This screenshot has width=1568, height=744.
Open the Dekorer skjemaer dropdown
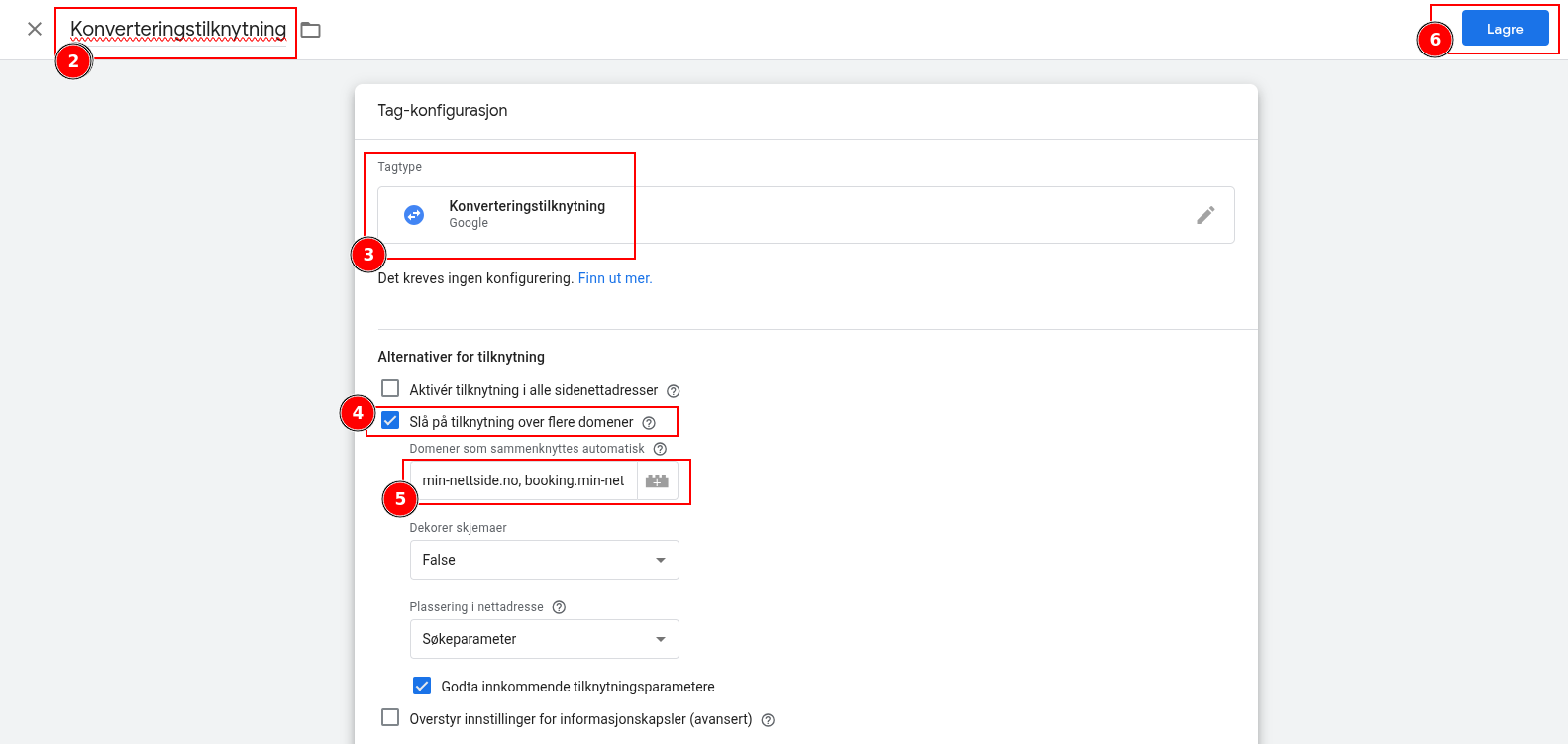click(544, 560)
